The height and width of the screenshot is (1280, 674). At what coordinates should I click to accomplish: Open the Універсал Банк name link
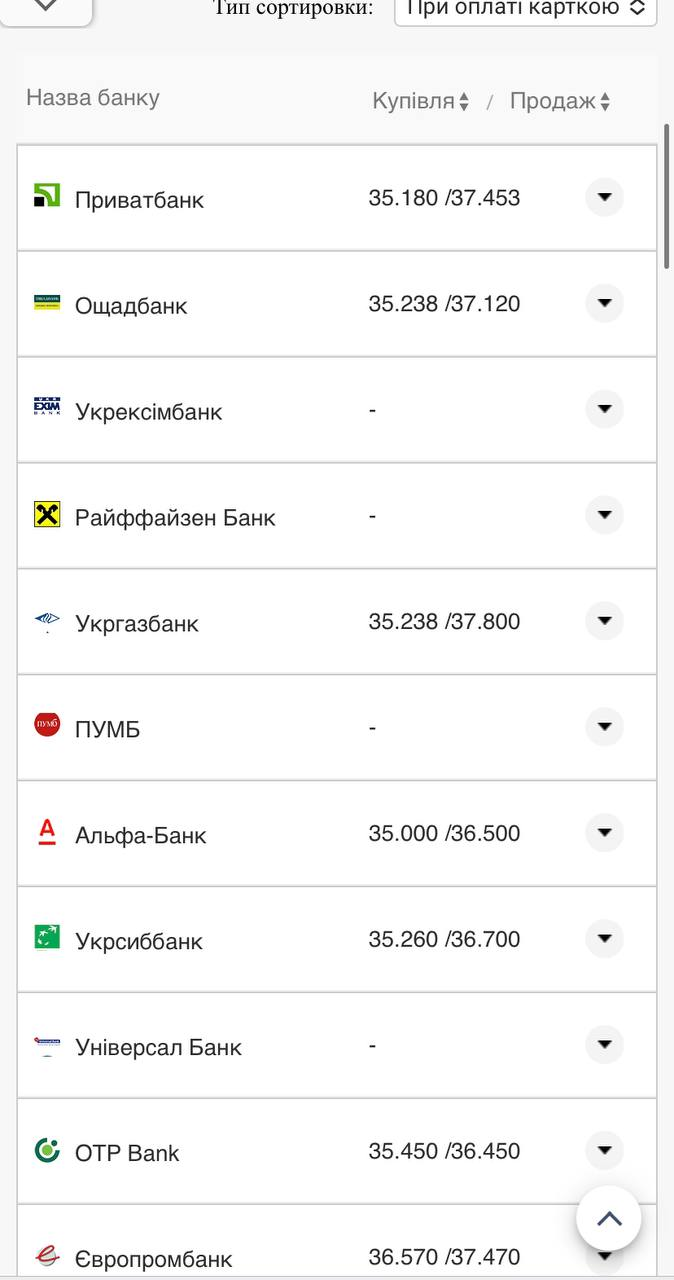pos(158,1047)
